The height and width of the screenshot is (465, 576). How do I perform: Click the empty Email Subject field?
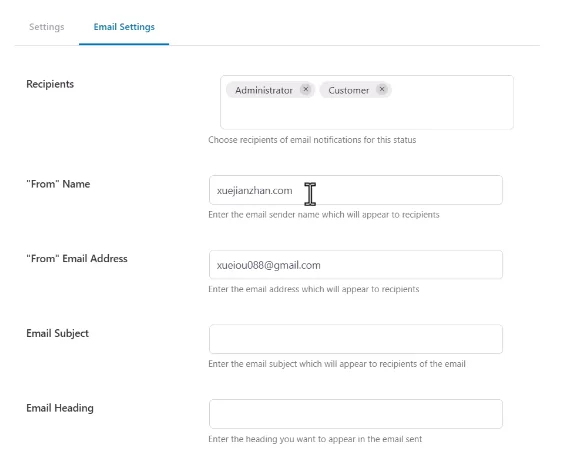[356, 339]
